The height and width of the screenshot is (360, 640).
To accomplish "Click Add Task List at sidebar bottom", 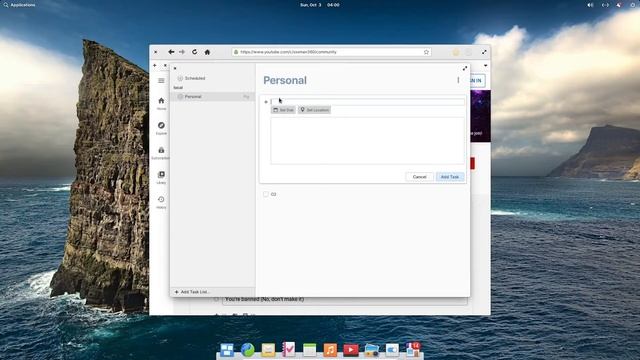I will click(191, 292).
